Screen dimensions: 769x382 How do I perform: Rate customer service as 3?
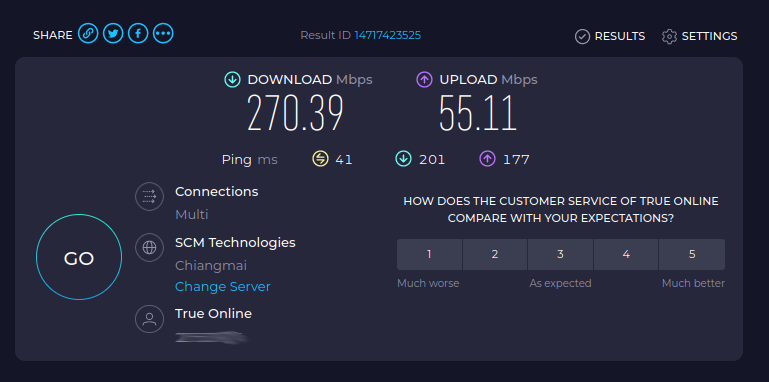click(x=560, y=255)
